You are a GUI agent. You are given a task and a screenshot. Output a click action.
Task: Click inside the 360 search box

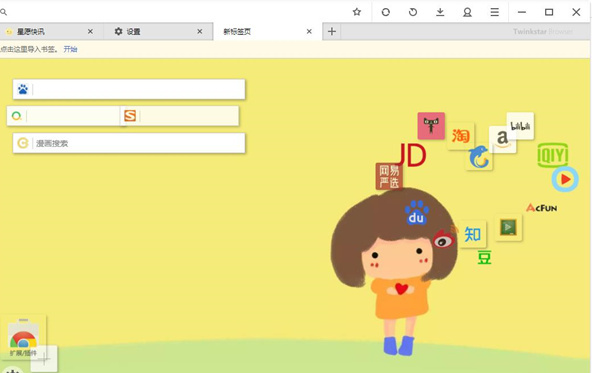point(63,116)
